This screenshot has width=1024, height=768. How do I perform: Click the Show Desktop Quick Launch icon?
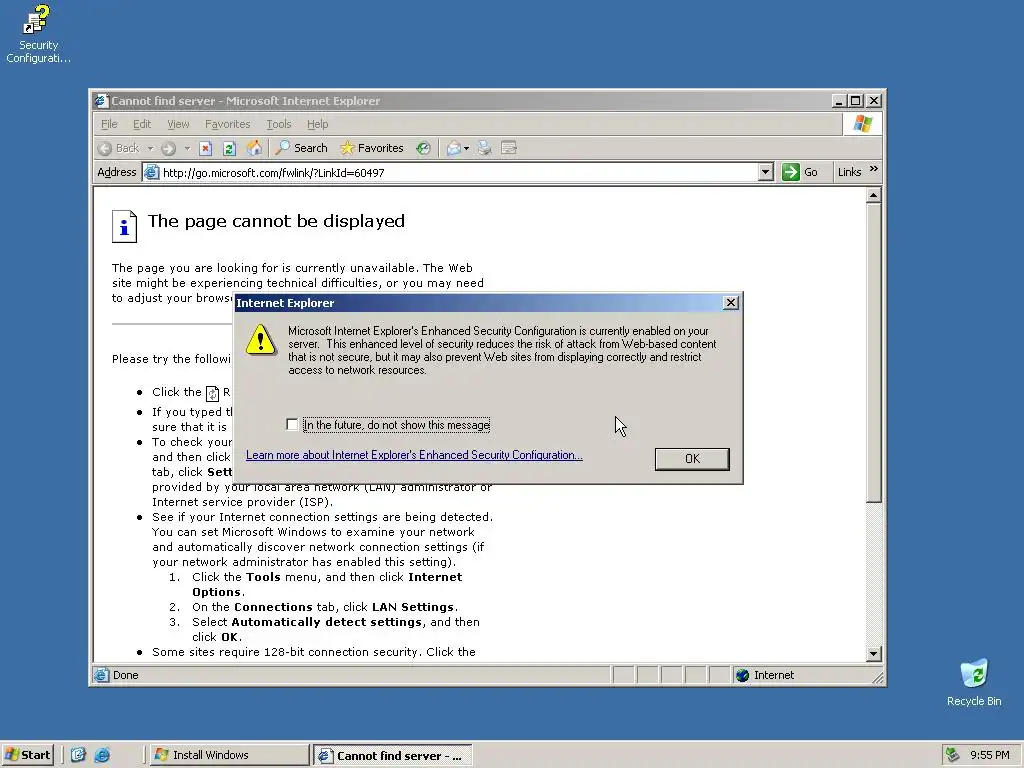pos(78,755)
